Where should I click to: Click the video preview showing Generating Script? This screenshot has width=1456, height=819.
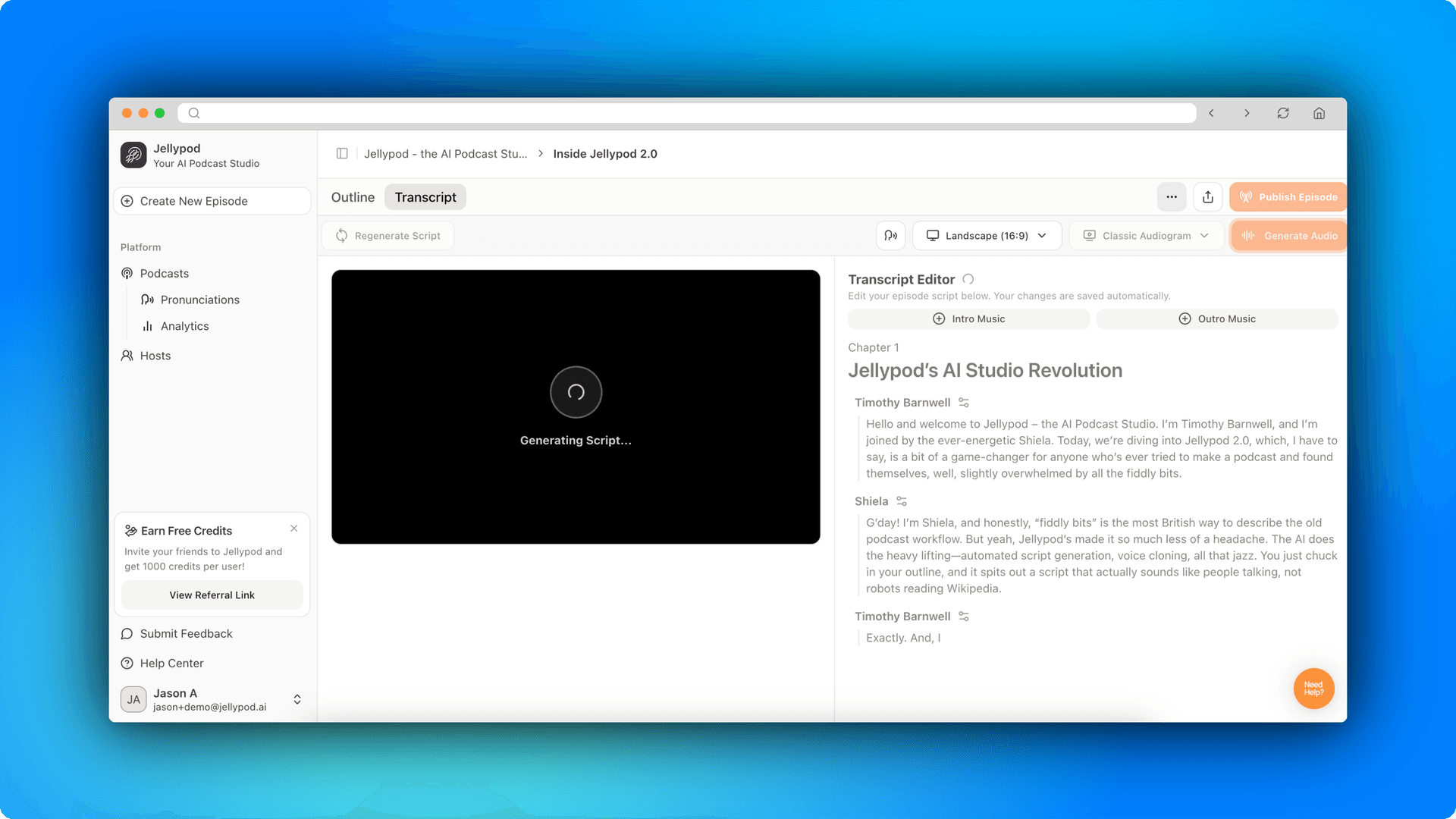click(576, 406)
